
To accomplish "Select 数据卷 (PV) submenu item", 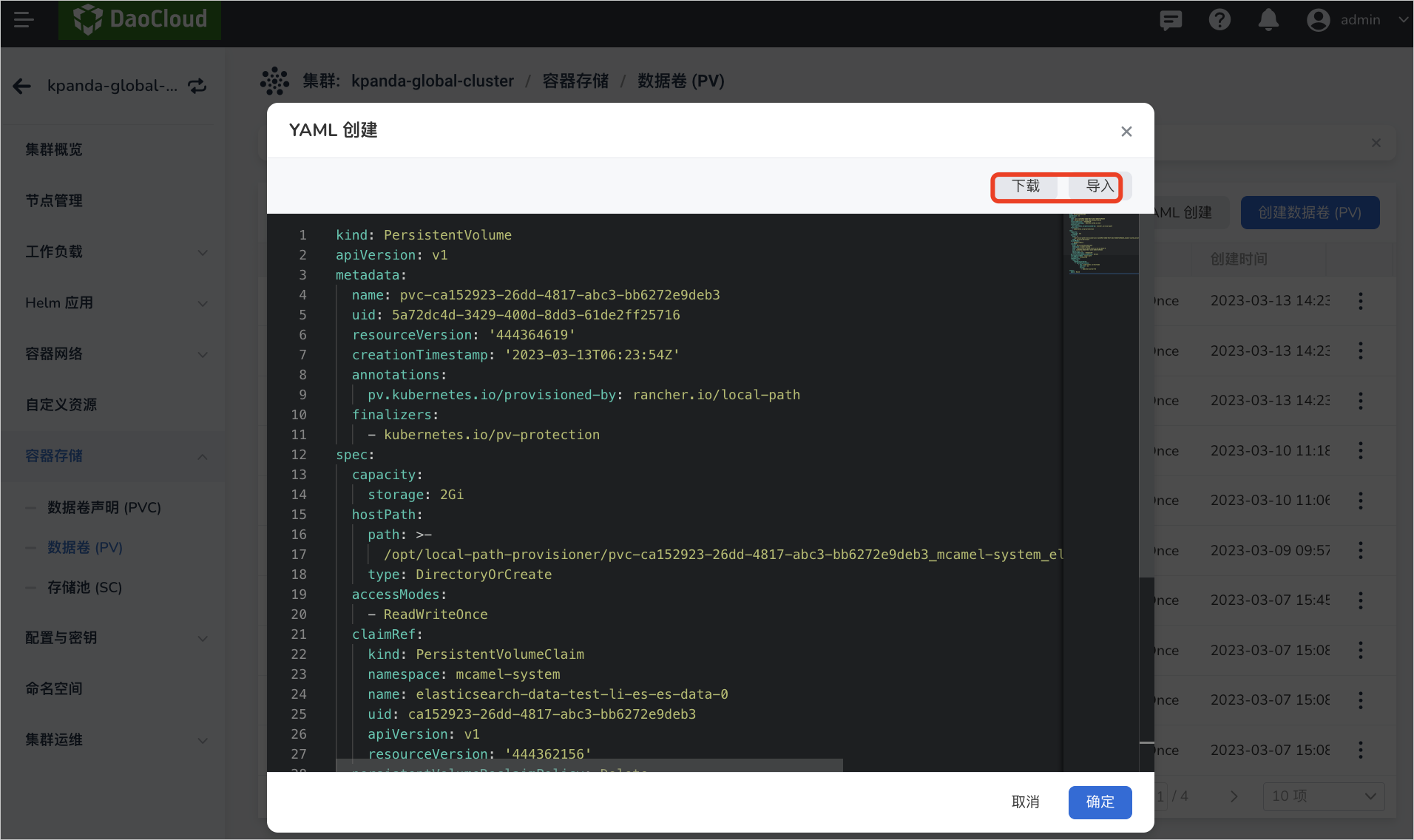I will click(85, 547).
